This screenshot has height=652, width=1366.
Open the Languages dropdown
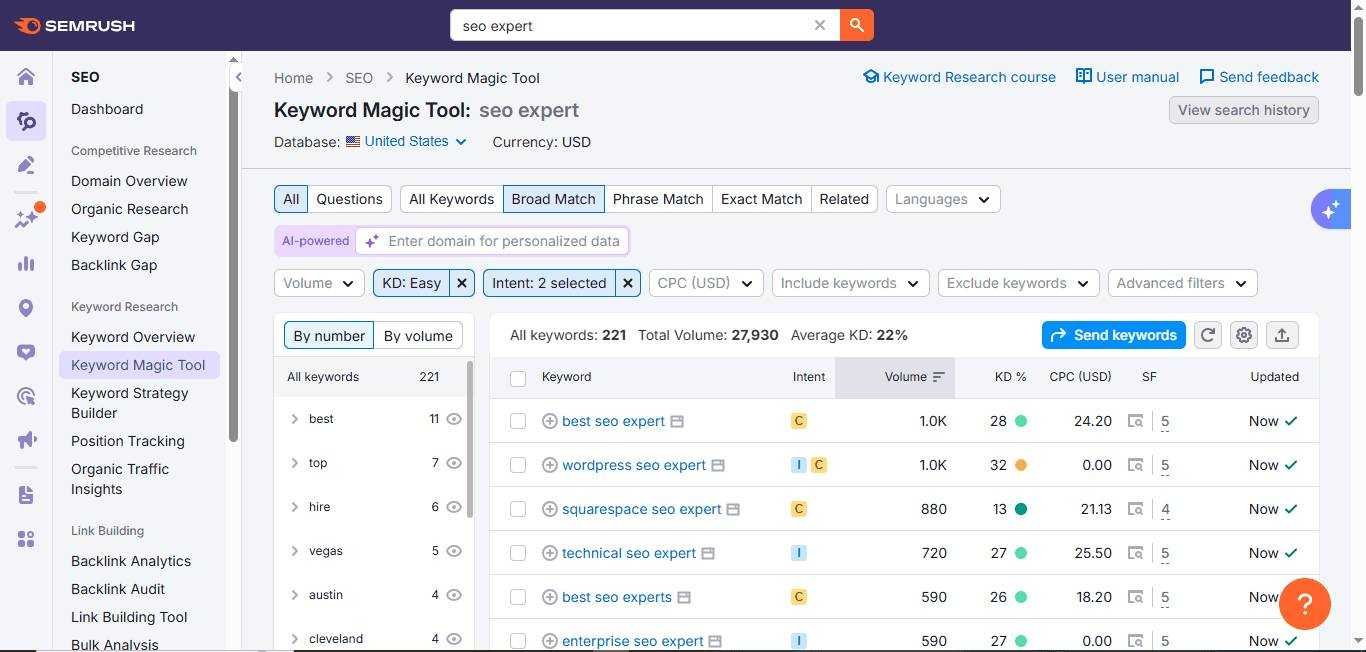click(x=940, y=199)
